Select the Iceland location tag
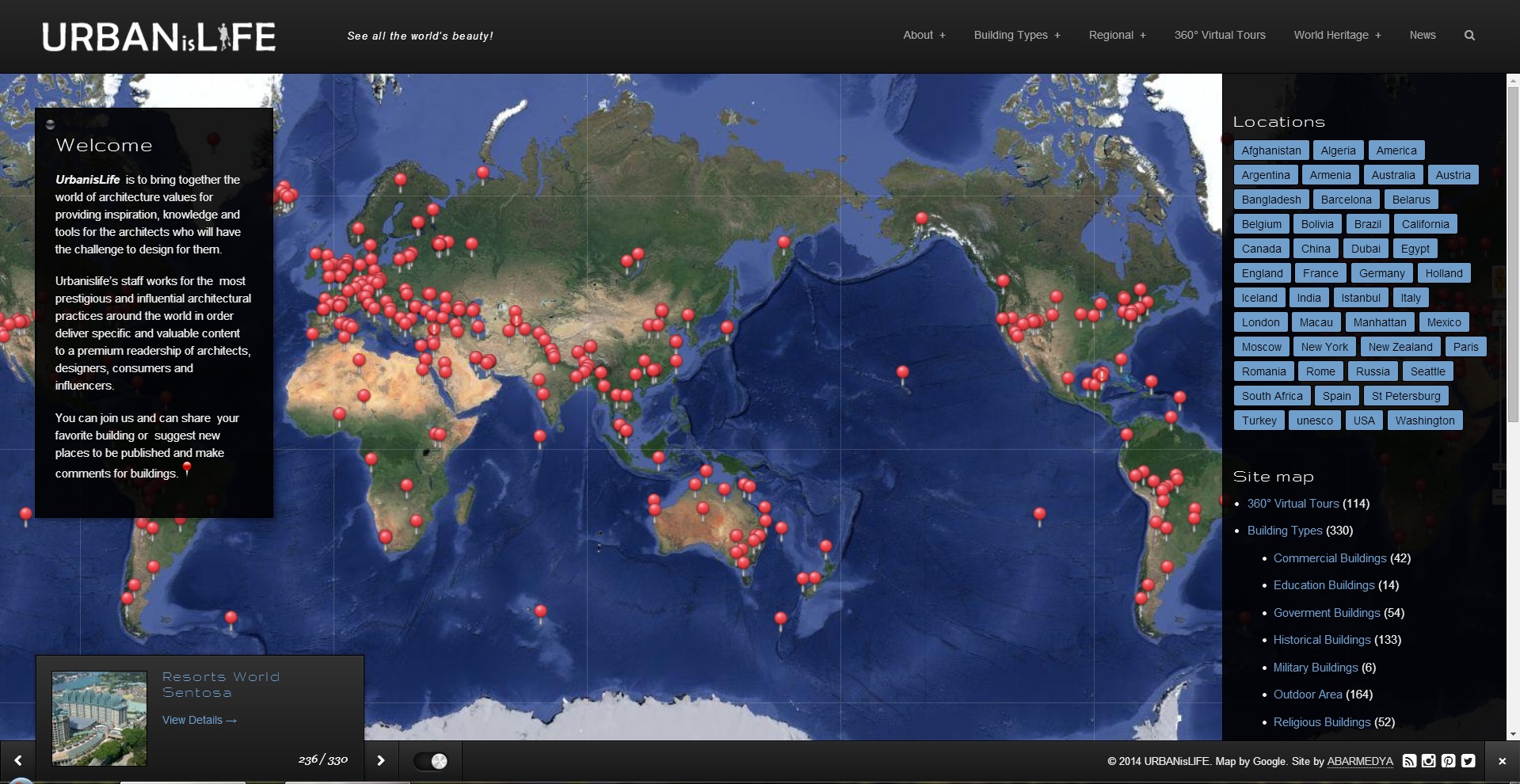 [1259, 298]
